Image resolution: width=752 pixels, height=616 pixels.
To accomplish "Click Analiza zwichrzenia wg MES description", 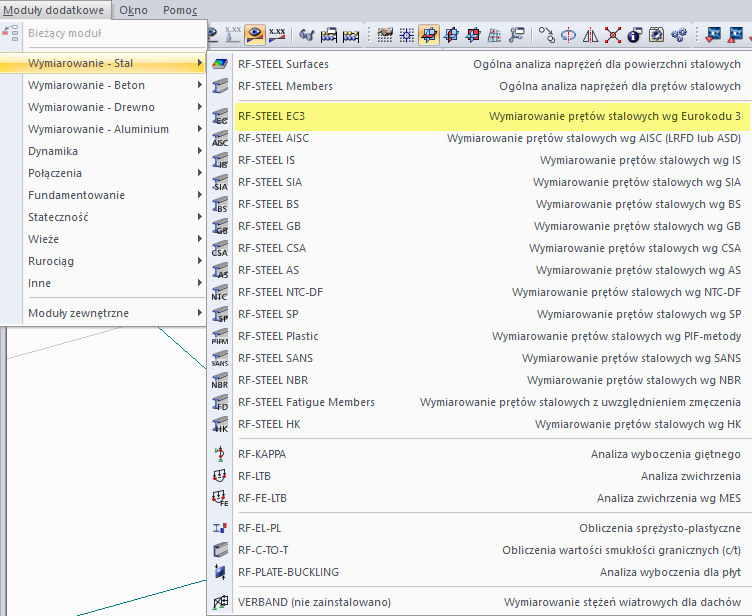I will point(669,498).
